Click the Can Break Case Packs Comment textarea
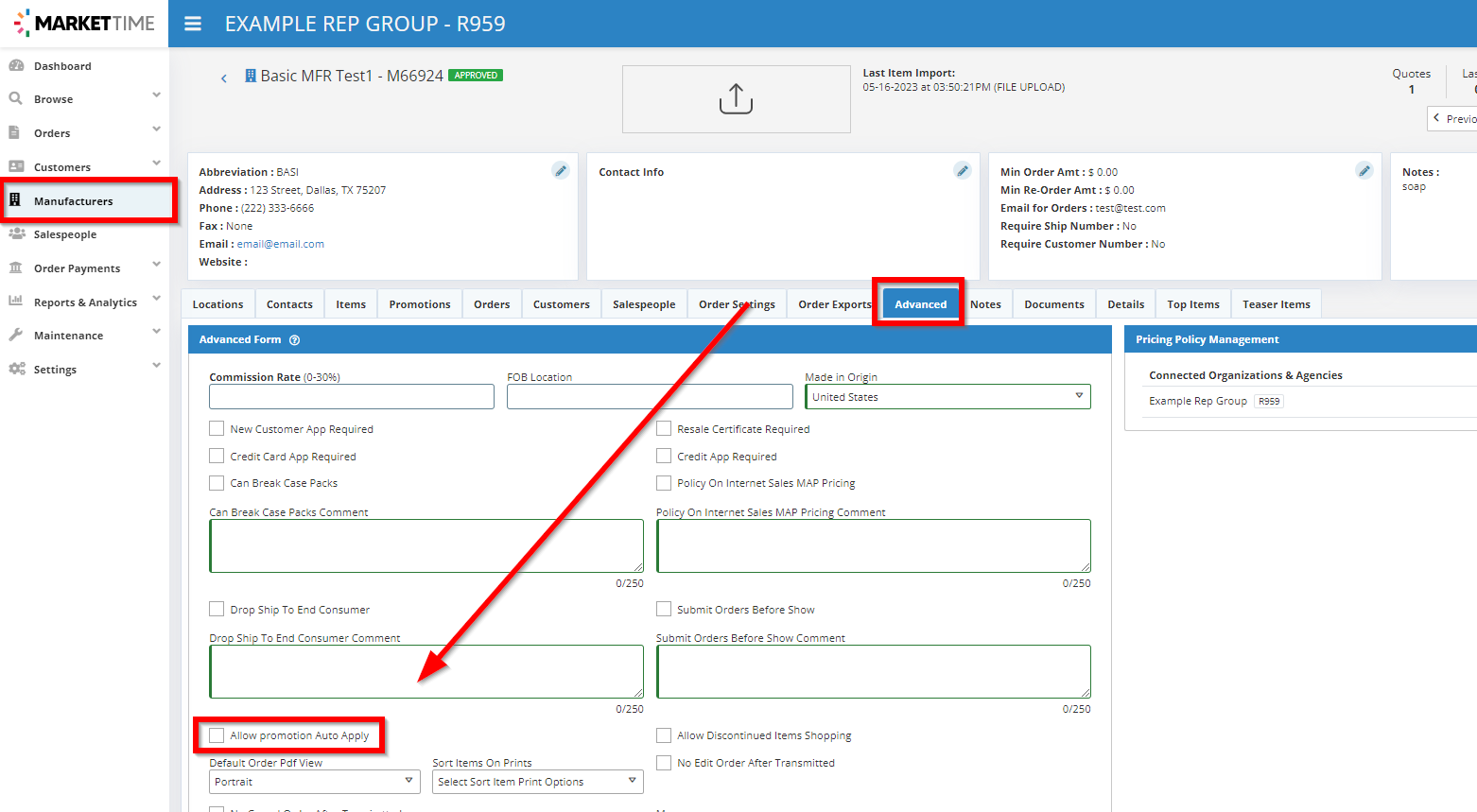Image resolution: width=1477 pixels, height=812 pixels. coord(426,546)
